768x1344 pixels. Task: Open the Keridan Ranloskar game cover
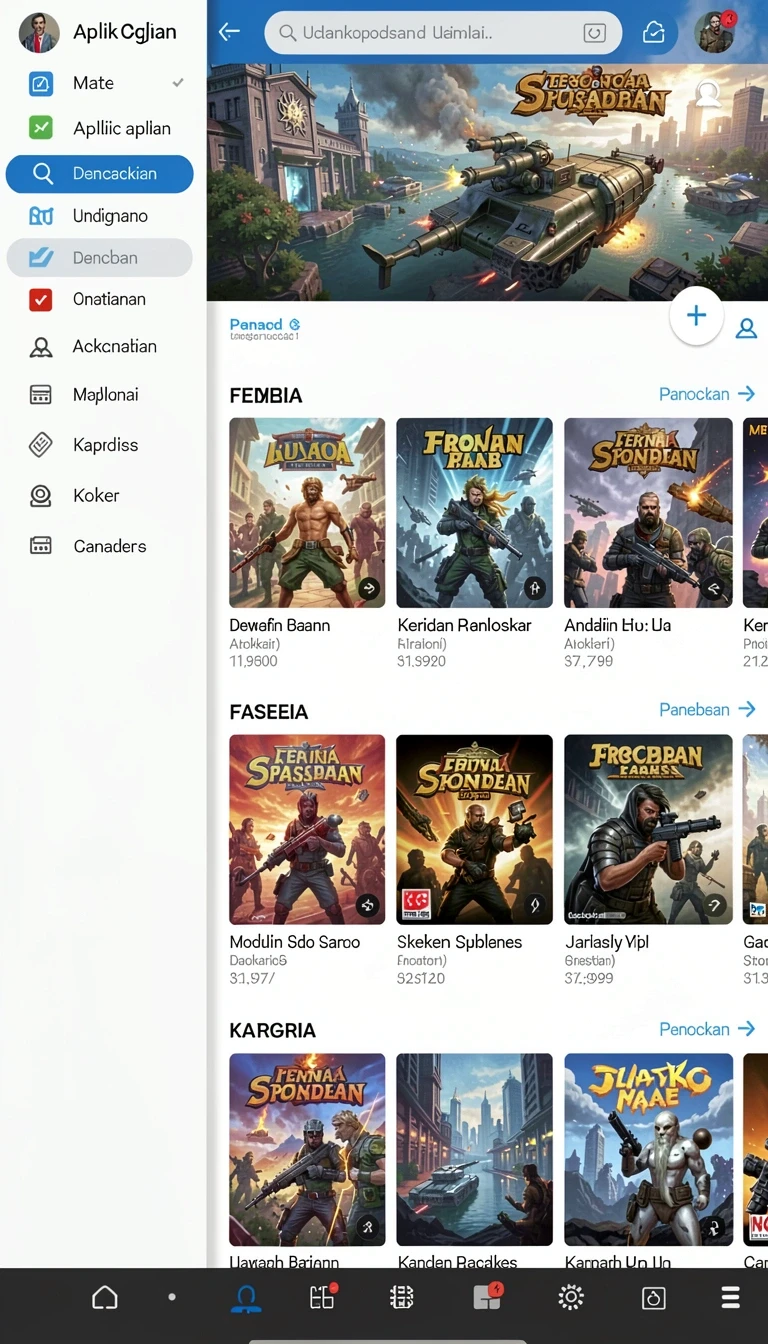point(474,513)
